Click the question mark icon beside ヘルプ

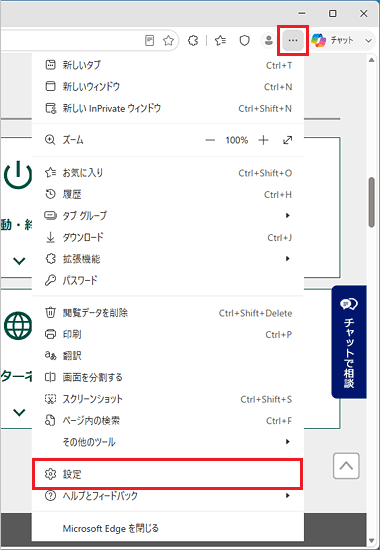click(x=51, y=496)
